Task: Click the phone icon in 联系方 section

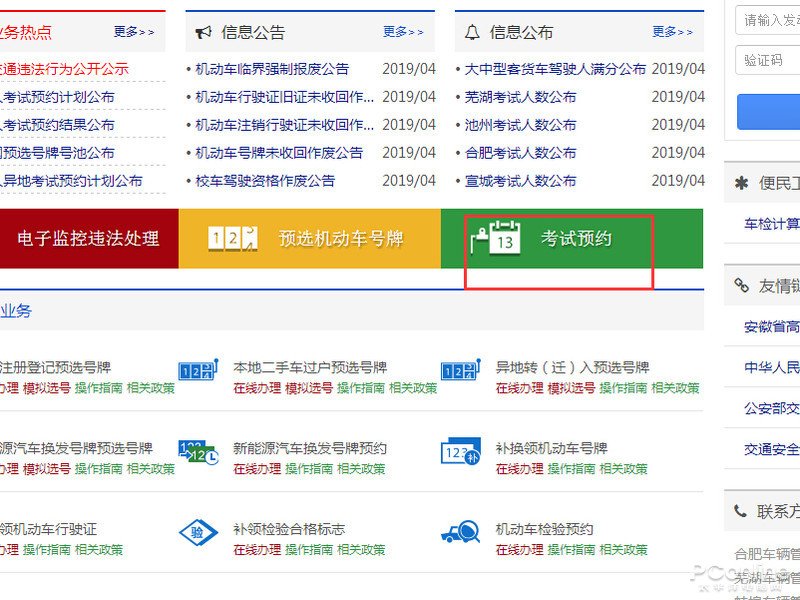Action: click(x=740, y=510)
